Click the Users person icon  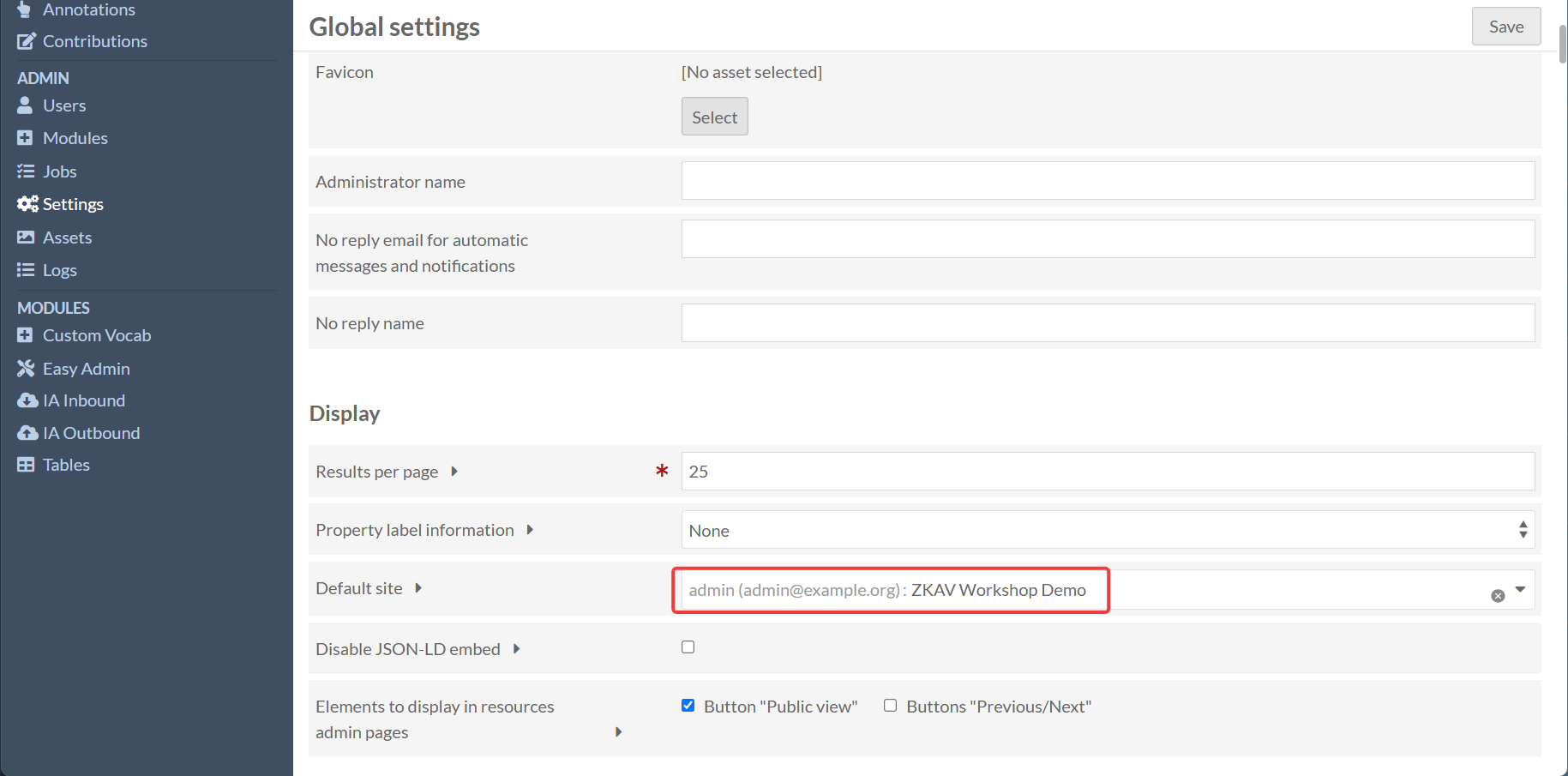[x=25, y=105]
